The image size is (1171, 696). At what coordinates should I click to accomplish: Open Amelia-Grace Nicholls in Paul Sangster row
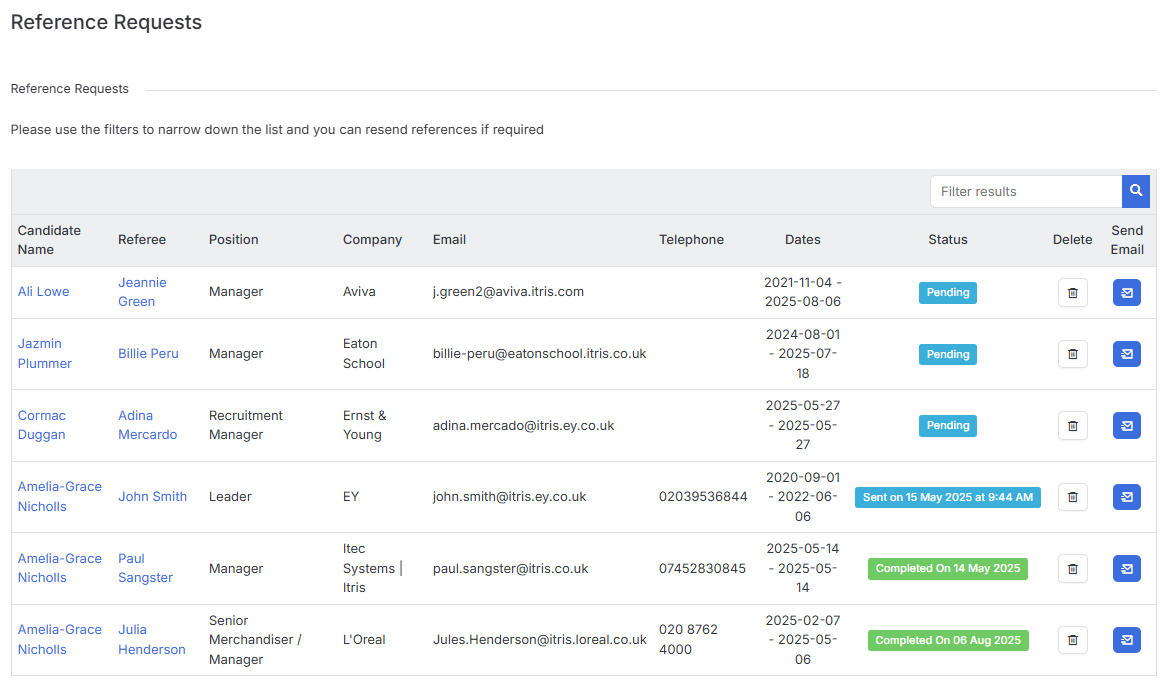[x=60, y=568]
